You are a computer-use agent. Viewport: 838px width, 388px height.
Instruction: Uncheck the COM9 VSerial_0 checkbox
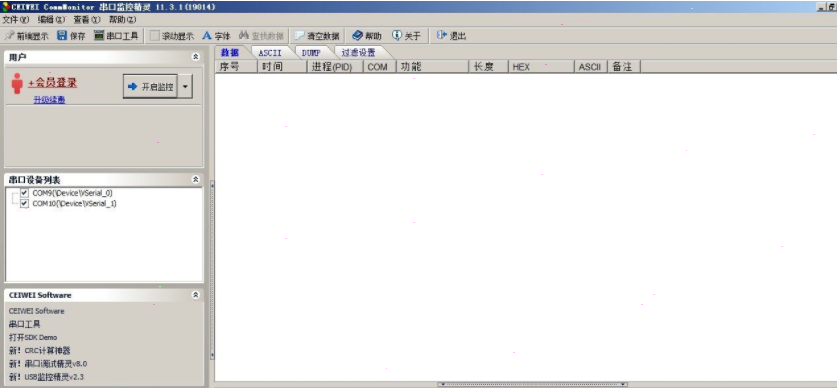pyautogui.click(x=25, y=193)
